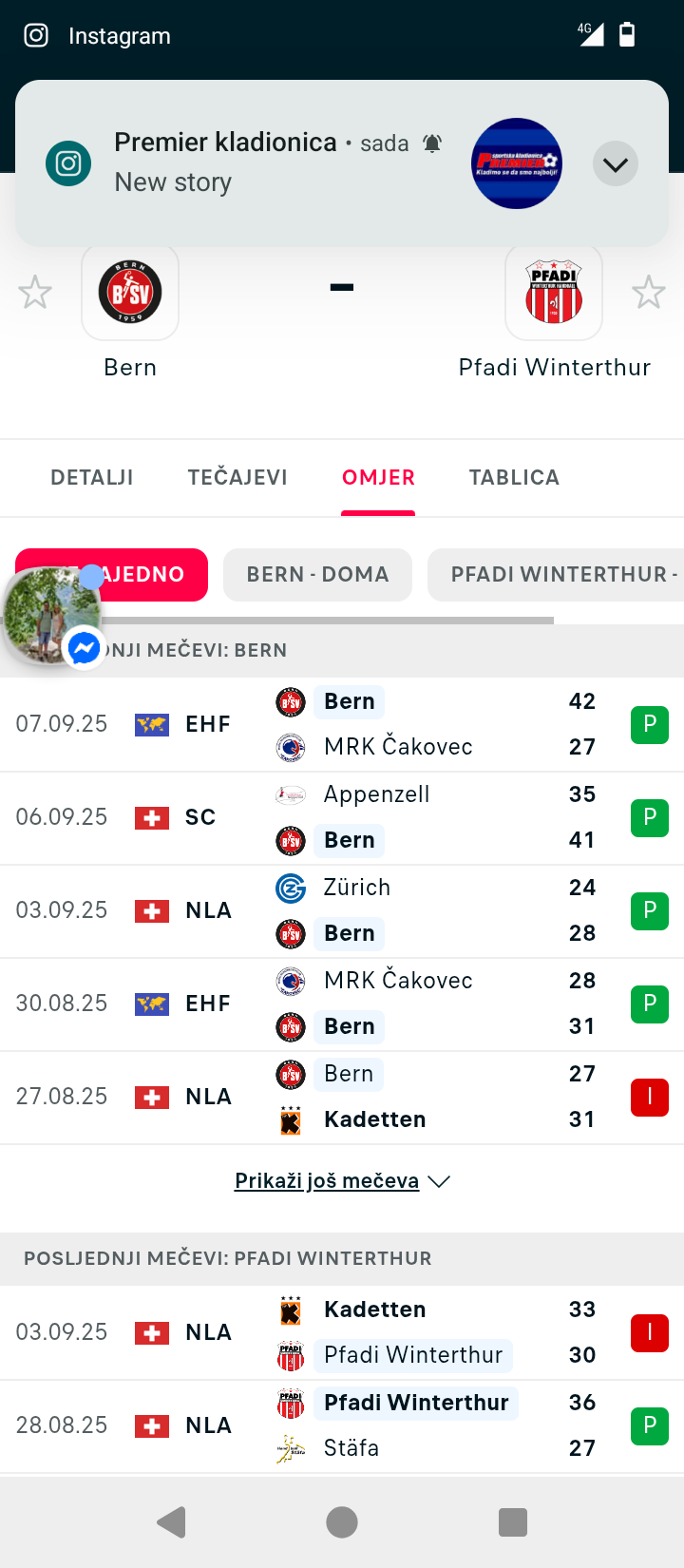684x1568 pixels.
Task: Tap the Instagram icon in the notification
Action: click(x=68, y=163)
